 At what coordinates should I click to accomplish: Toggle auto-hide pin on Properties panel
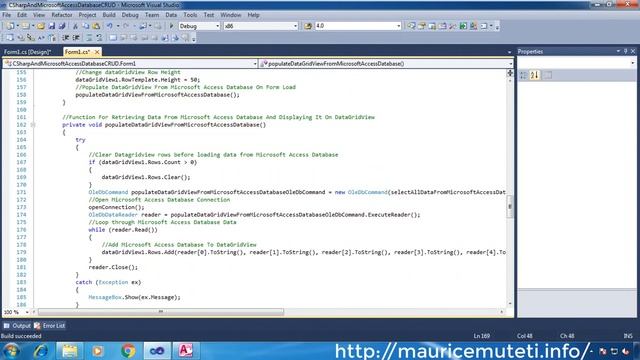point(625,51)
